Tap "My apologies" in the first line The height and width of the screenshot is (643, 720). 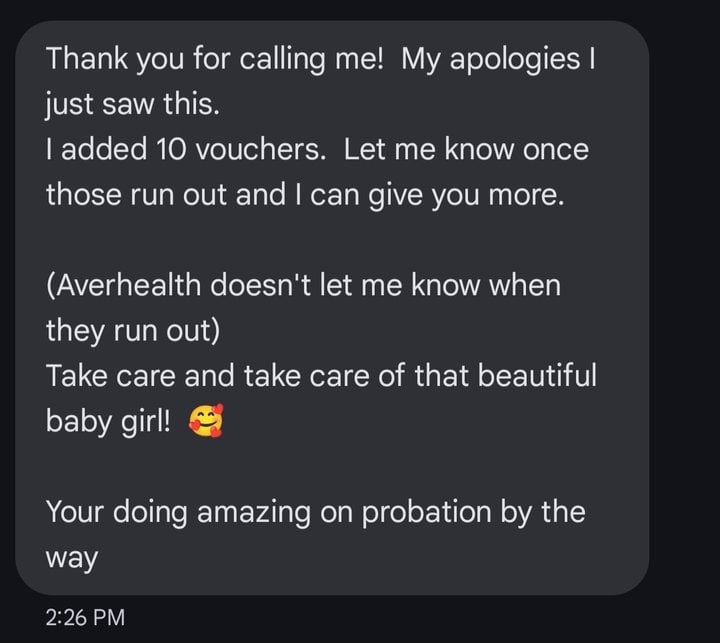[x=491, y=59]
